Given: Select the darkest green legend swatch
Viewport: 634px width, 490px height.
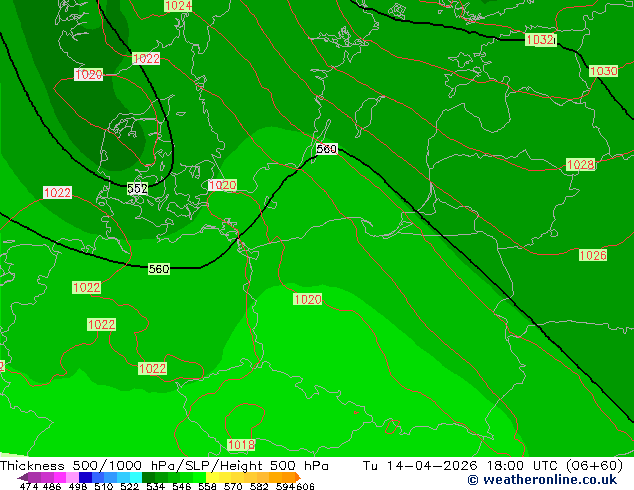Looking at the screenshot, I should coord(148,477).
